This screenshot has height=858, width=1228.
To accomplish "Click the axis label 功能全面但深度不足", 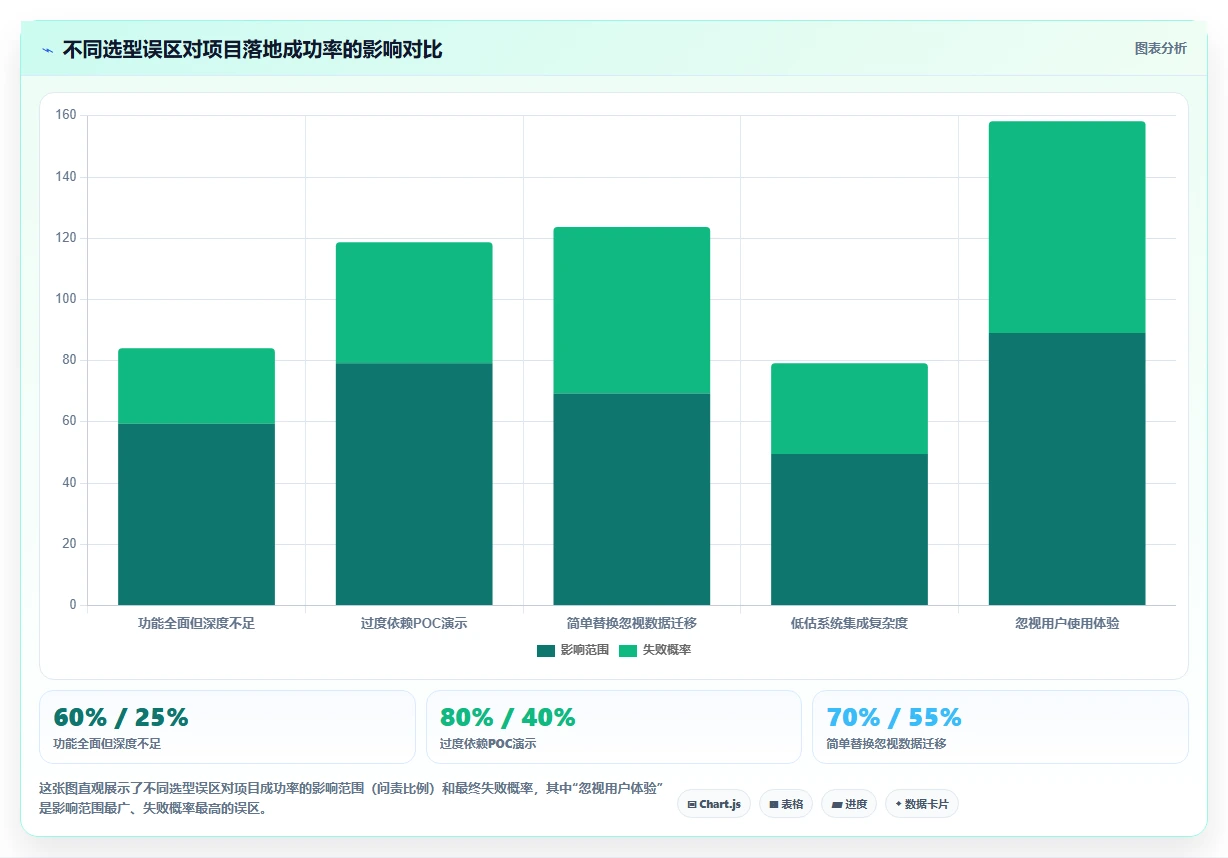I will [x=196, y=623].
